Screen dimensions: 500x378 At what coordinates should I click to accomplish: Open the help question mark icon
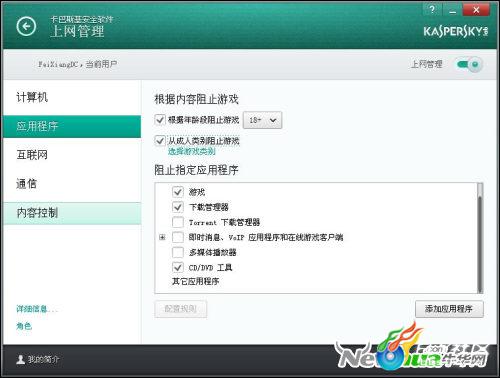tap(432, 9)
